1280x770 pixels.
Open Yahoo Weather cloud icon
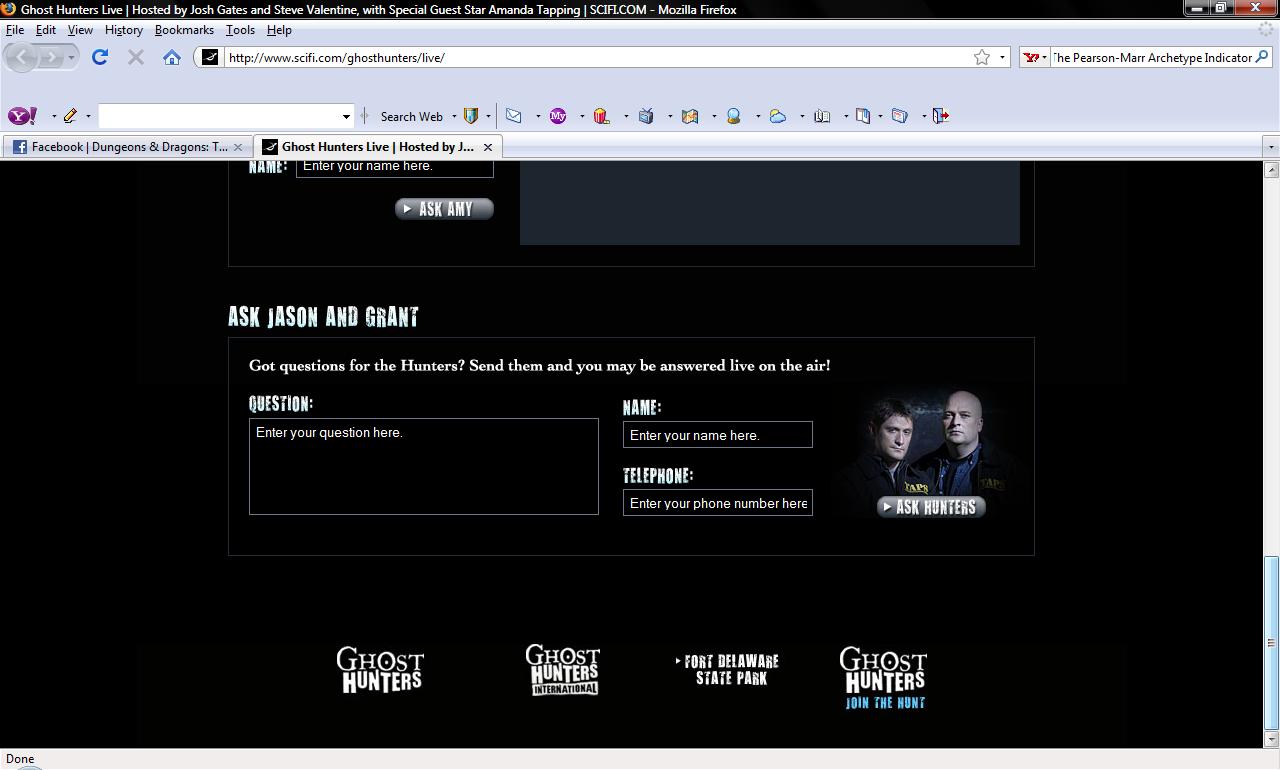coord(778,116)
